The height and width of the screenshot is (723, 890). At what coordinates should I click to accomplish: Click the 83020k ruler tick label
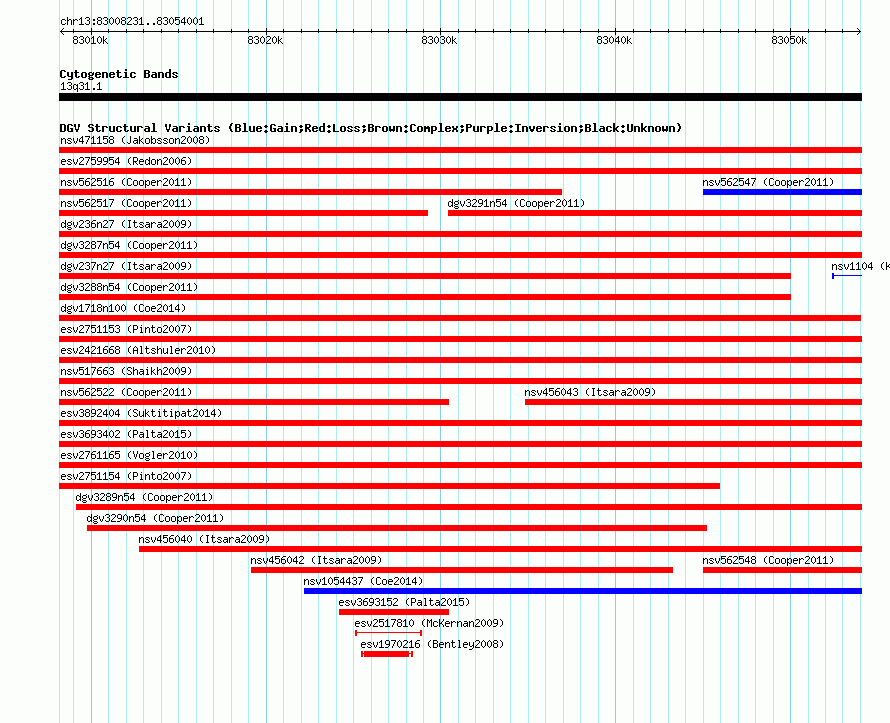pyautogui.click(x=265, y=40)
